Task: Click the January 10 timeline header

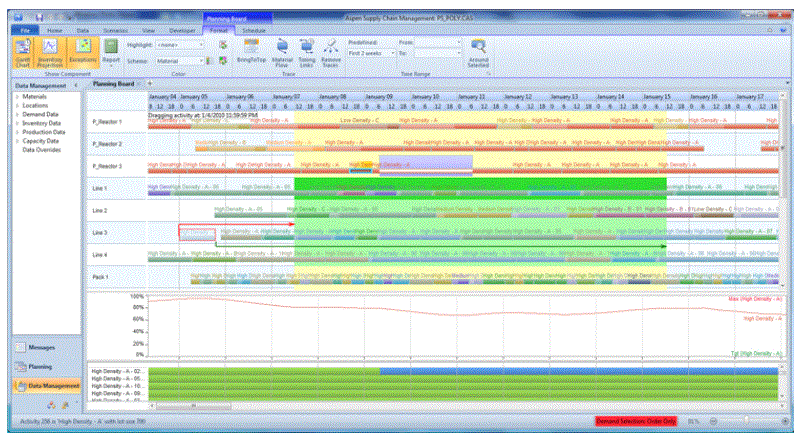Action: click(425, 97)
